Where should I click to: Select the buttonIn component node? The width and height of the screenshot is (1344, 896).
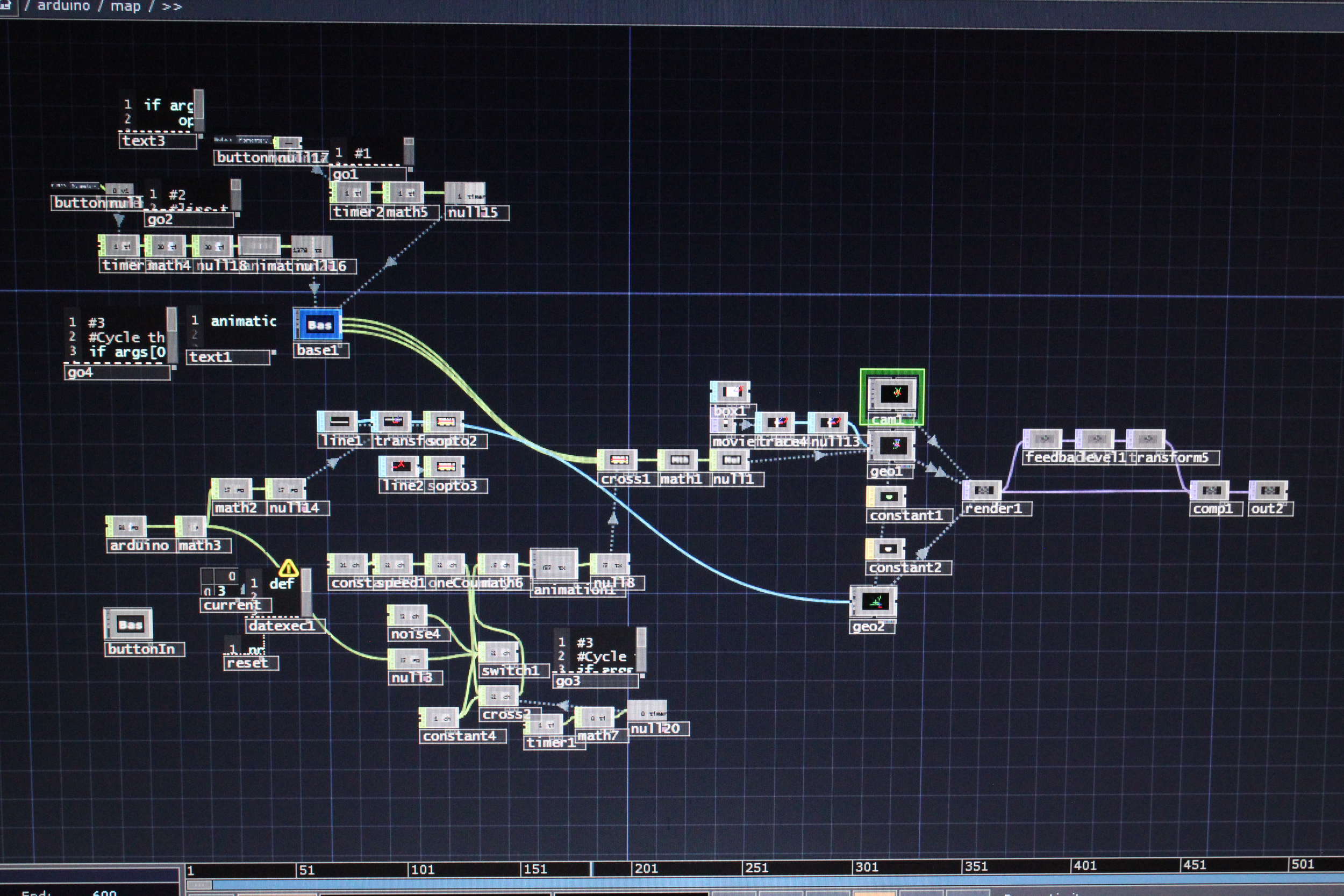tap(128, 625)
